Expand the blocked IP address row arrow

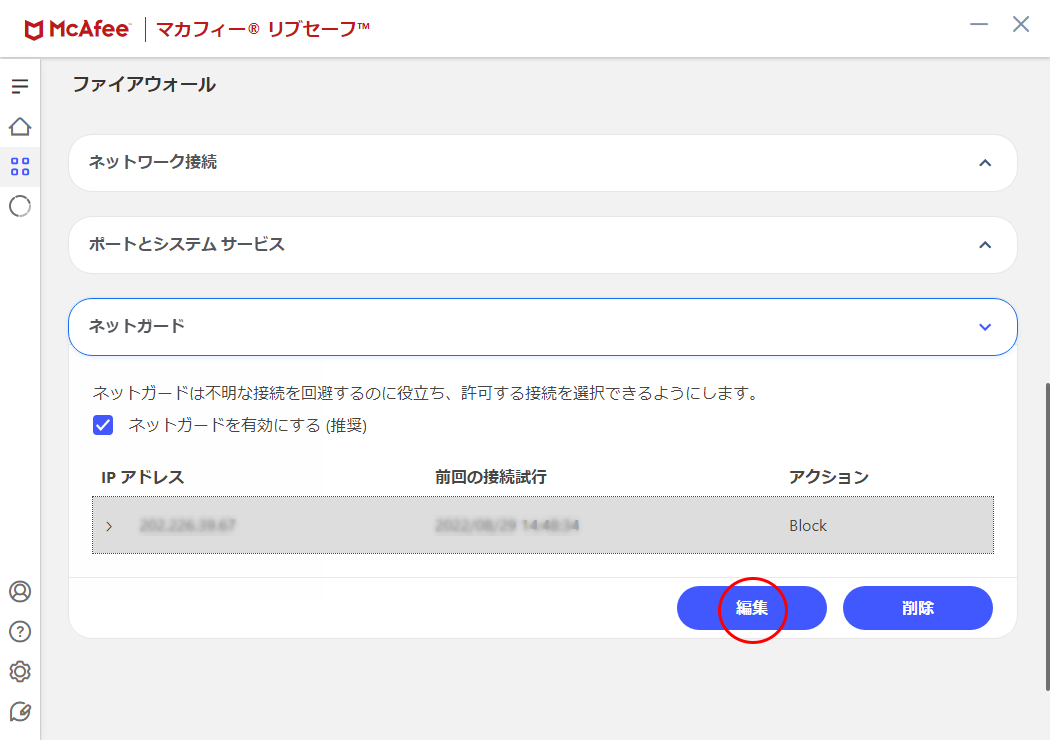coord(109,526)
